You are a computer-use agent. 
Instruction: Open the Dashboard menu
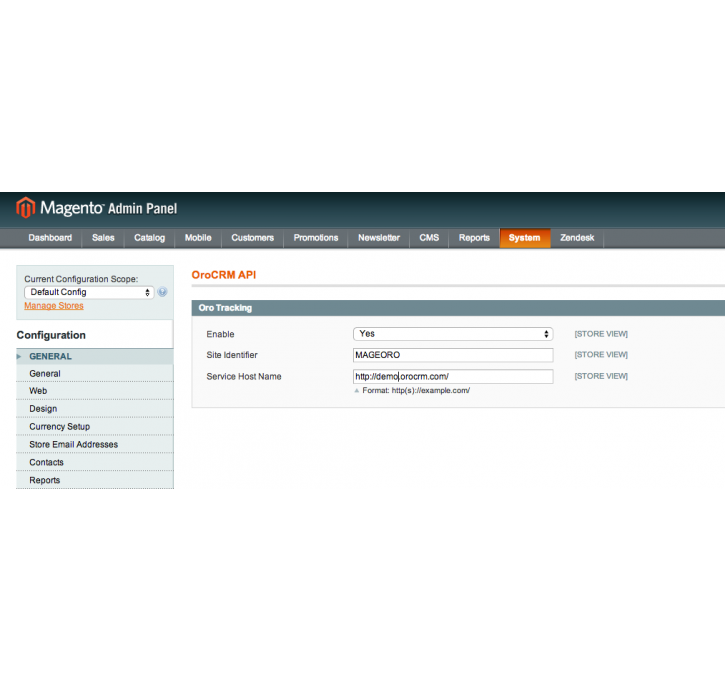pos(50,238)
